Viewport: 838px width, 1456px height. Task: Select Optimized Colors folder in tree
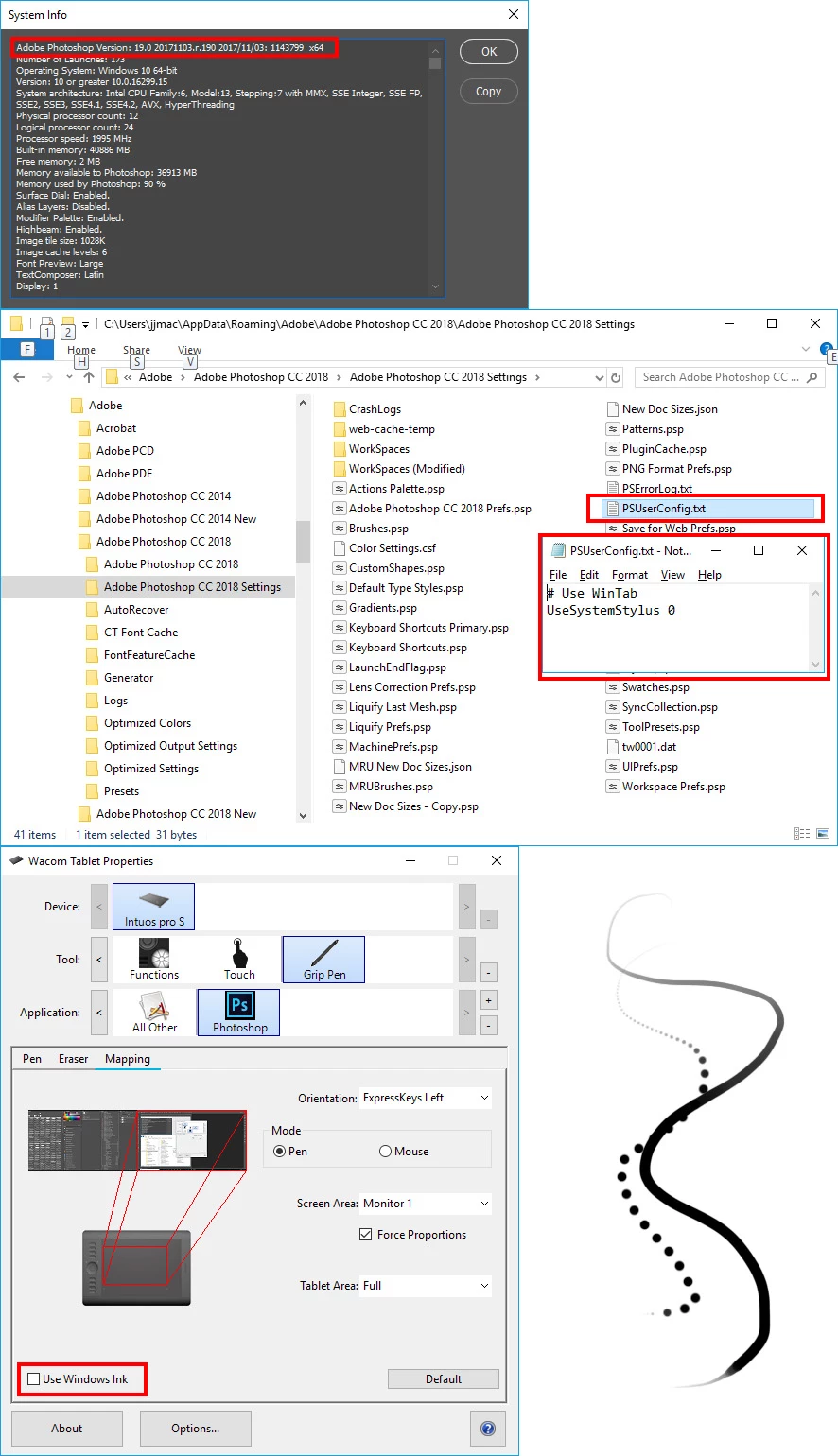(148, 723)
